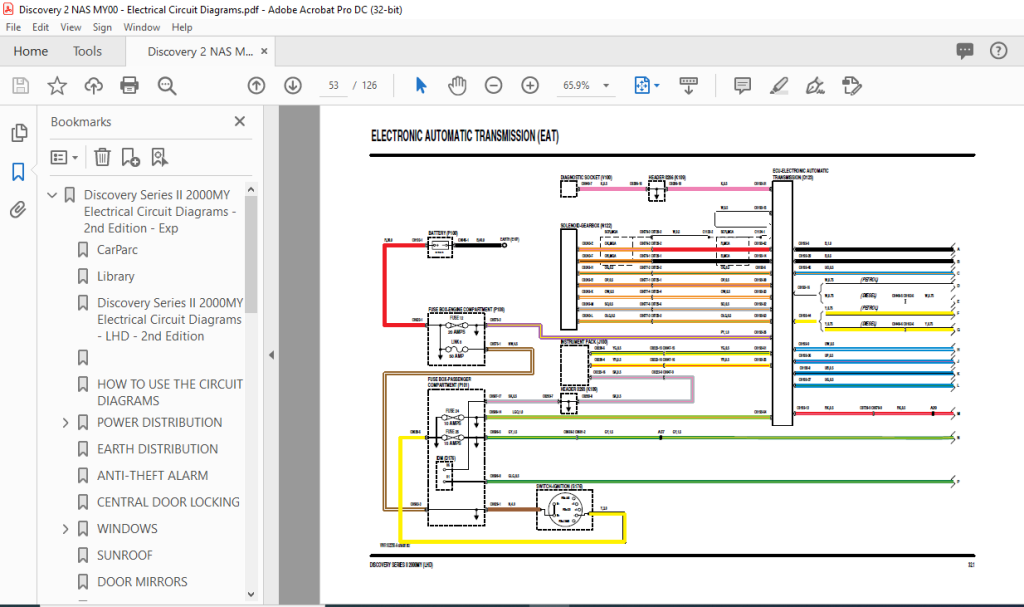This screenshot has width=1024, height=607.
Task: Add a sticky note comment
Action: [742, 85]
